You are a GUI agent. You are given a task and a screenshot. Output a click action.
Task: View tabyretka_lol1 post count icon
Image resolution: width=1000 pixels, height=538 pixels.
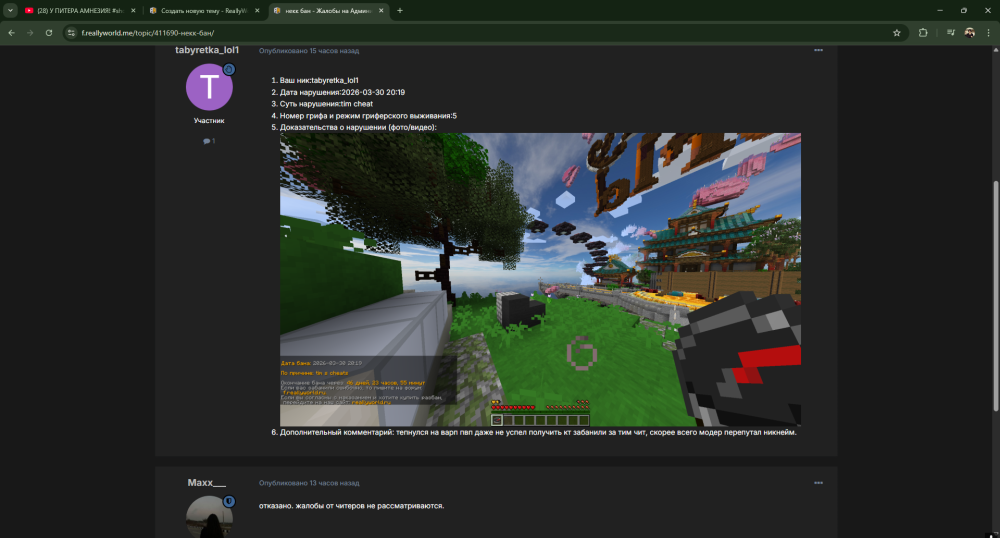pos(209,141)
